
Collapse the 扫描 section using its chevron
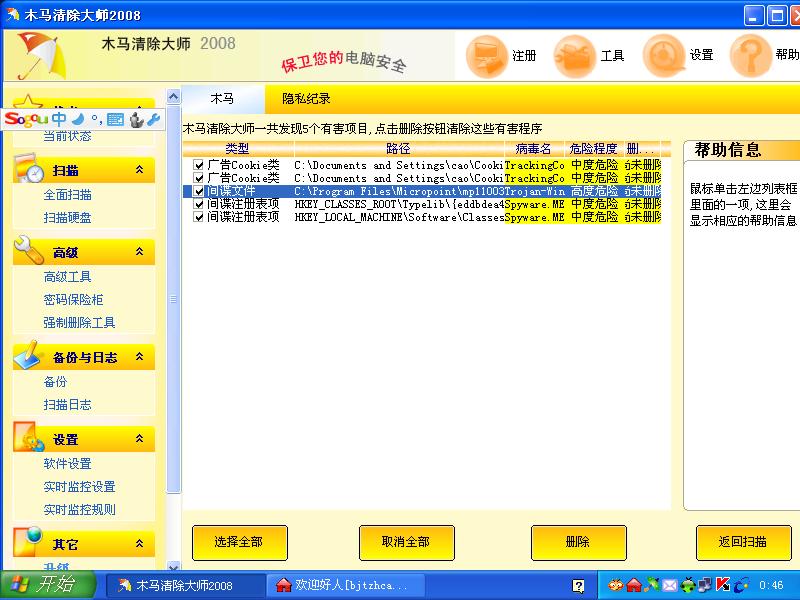[x=139, y=170]
